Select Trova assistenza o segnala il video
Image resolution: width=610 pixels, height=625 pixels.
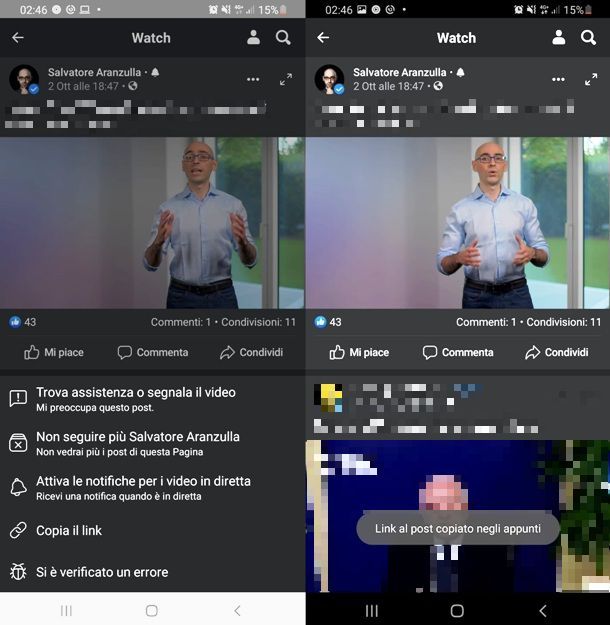[152, 399]
